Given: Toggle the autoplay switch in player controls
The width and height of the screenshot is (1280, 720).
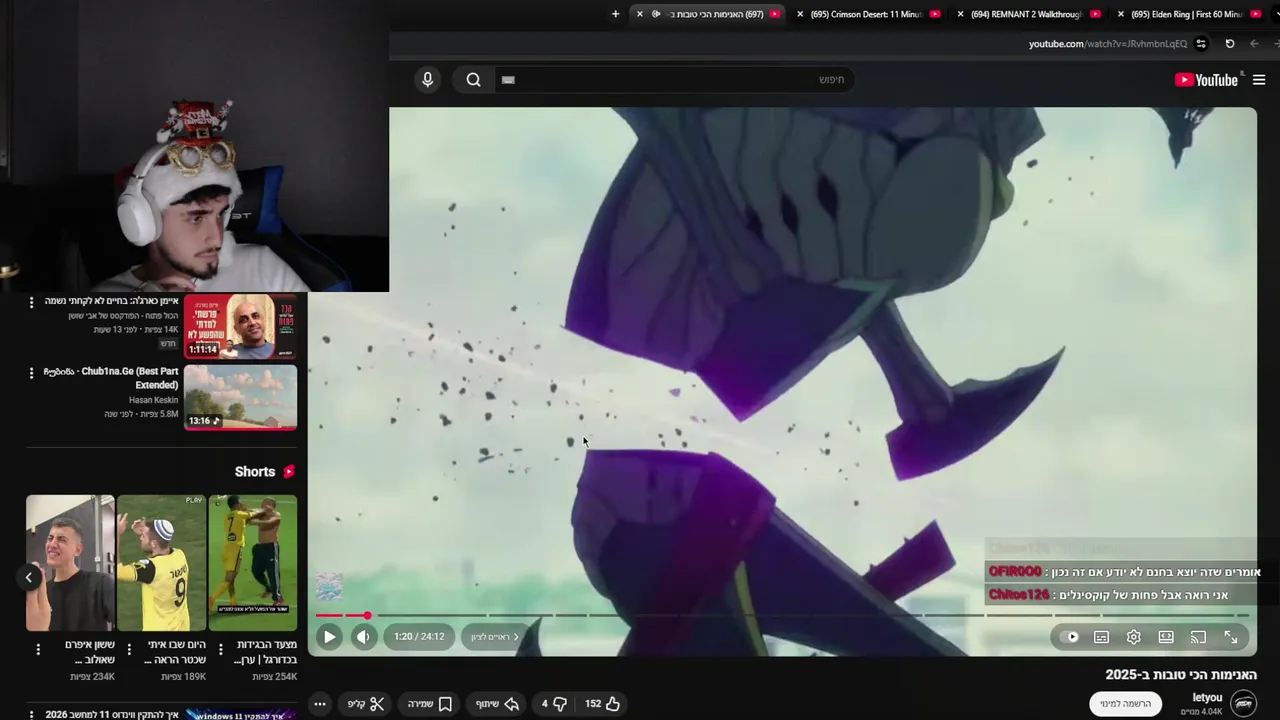Looking at the screenshot, I should (x=1071, y=637).
